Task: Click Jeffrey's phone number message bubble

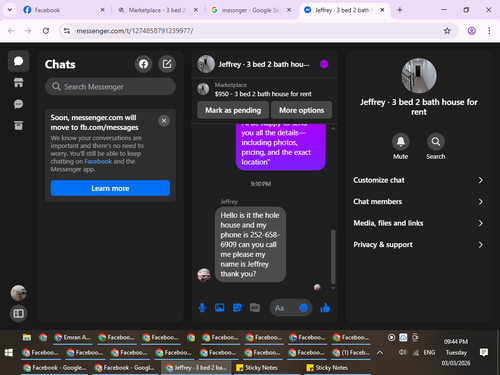Action: [x=250, y=245]
